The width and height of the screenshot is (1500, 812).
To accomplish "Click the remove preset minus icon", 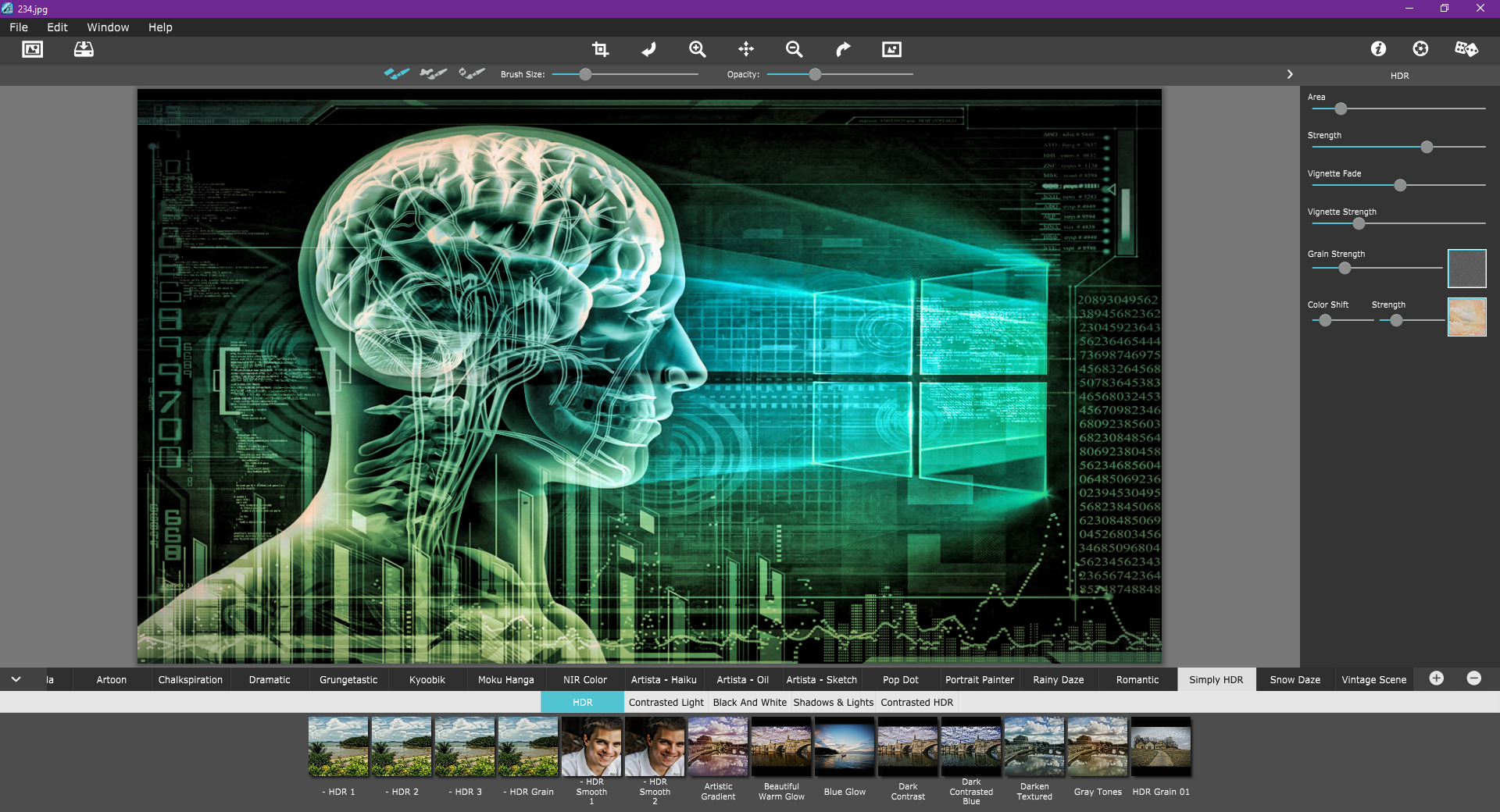I will point(1473,678).
